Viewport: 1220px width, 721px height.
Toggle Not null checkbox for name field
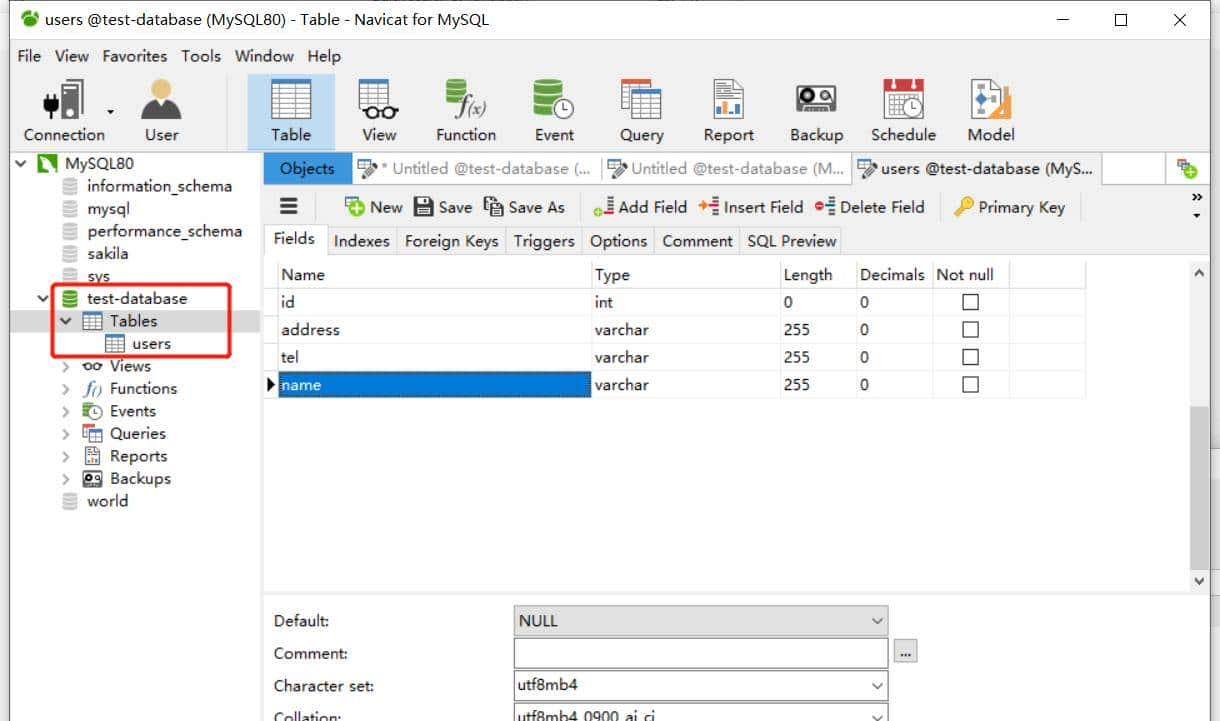click(970, 385)
